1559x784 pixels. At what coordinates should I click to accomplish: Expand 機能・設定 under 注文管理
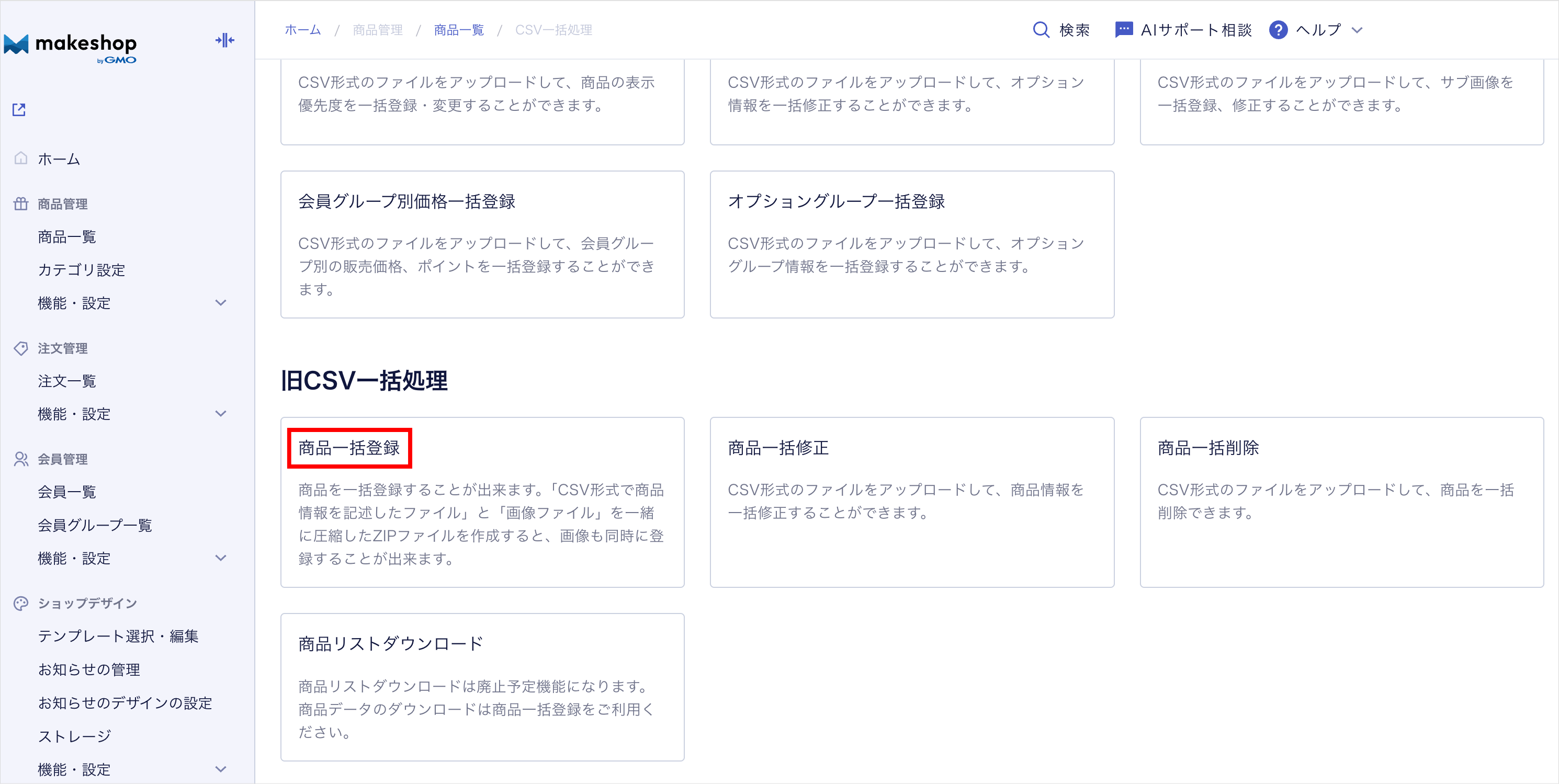221,414
